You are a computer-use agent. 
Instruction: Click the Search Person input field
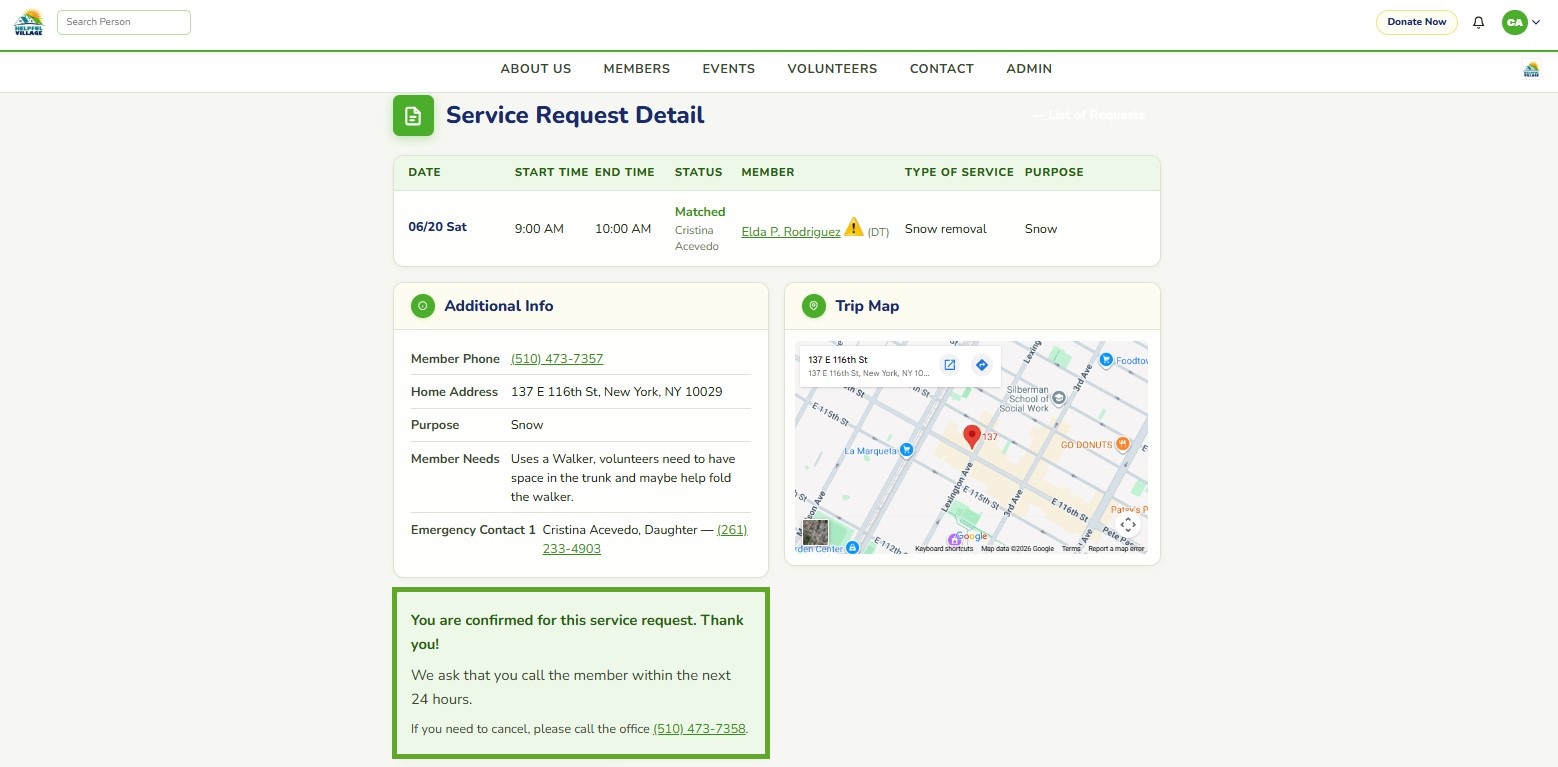(124, 22)
